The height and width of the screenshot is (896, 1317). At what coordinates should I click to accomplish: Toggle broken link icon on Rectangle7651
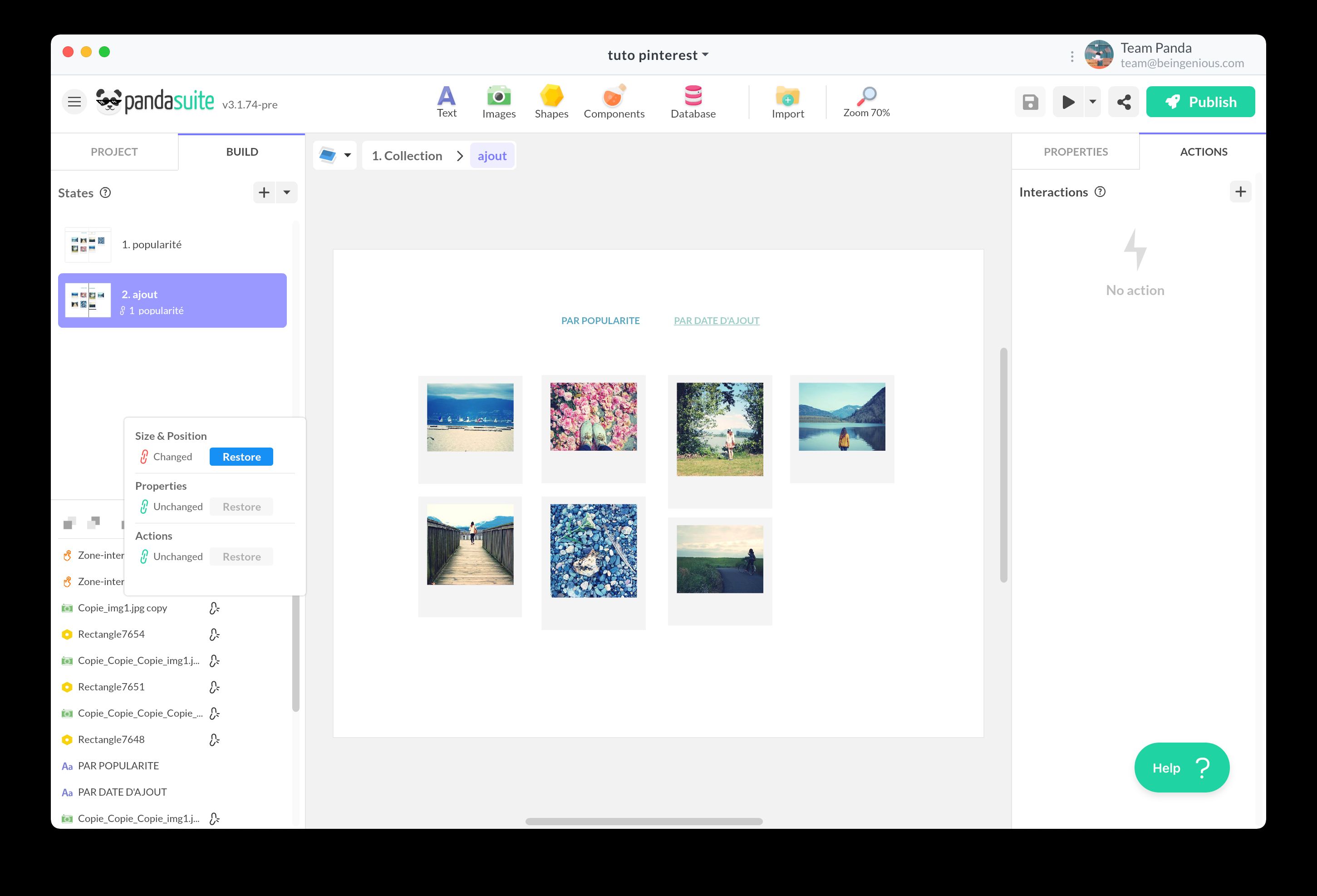pos(214,687)
